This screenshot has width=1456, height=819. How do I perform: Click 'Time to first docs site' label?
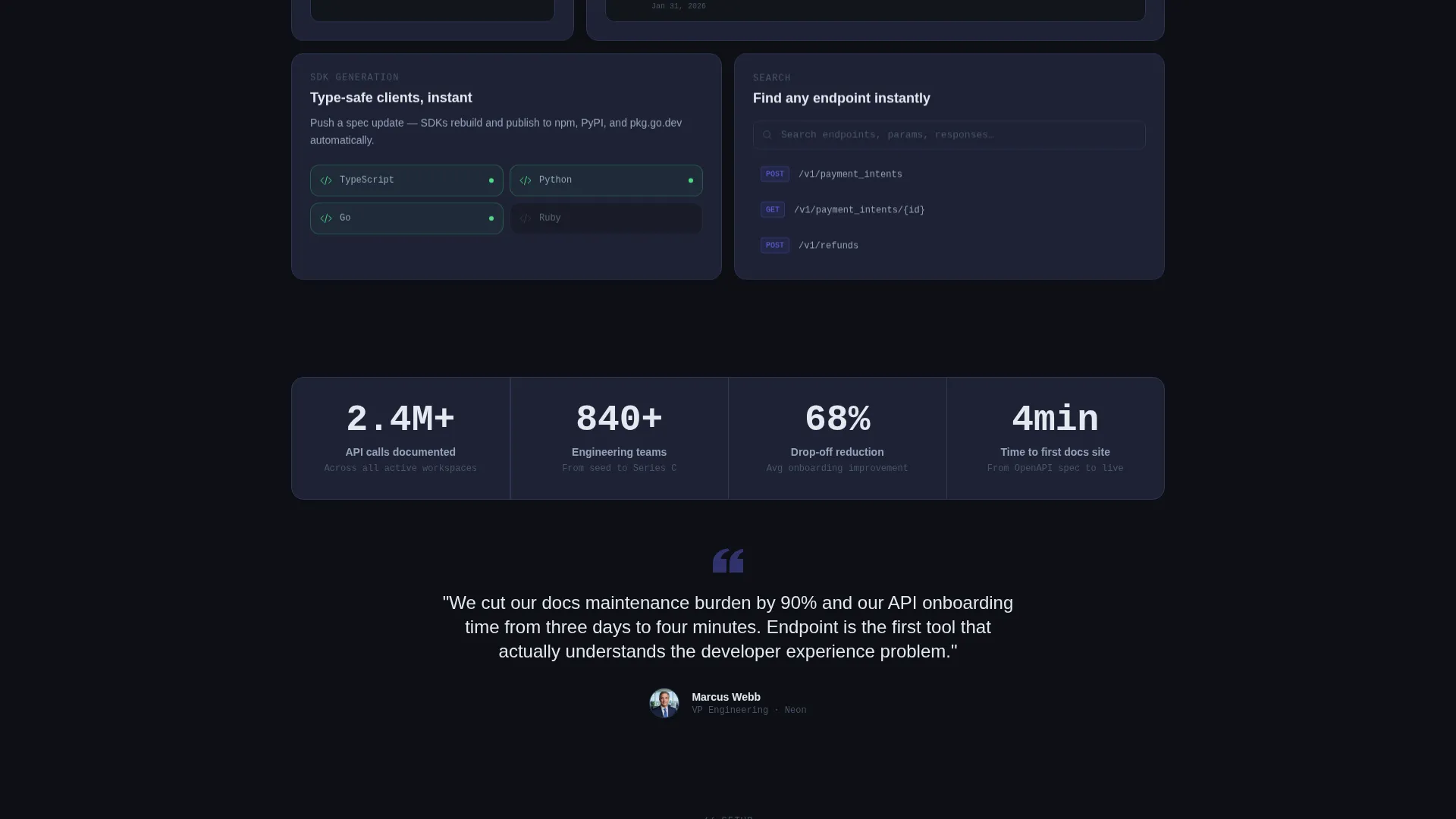click(1055, 452)
